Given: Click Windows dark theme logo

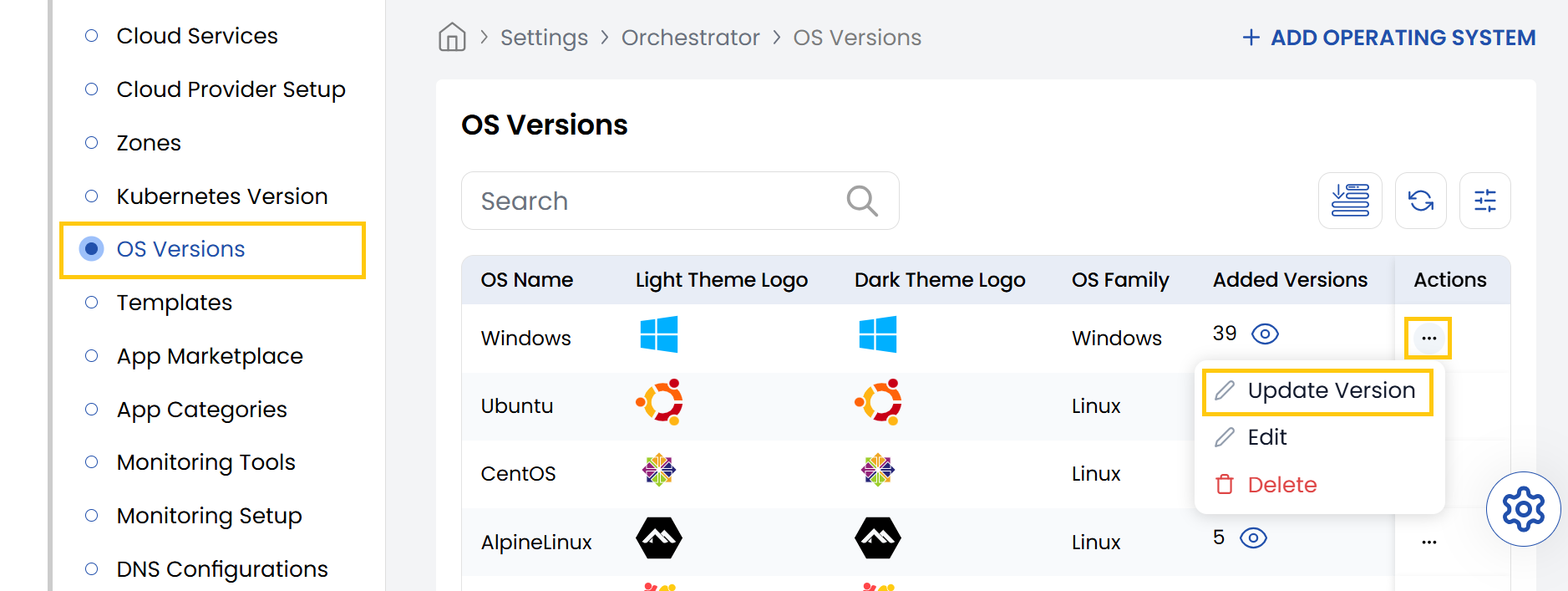Looking at the screenshot, I should (x=878, y=334).
